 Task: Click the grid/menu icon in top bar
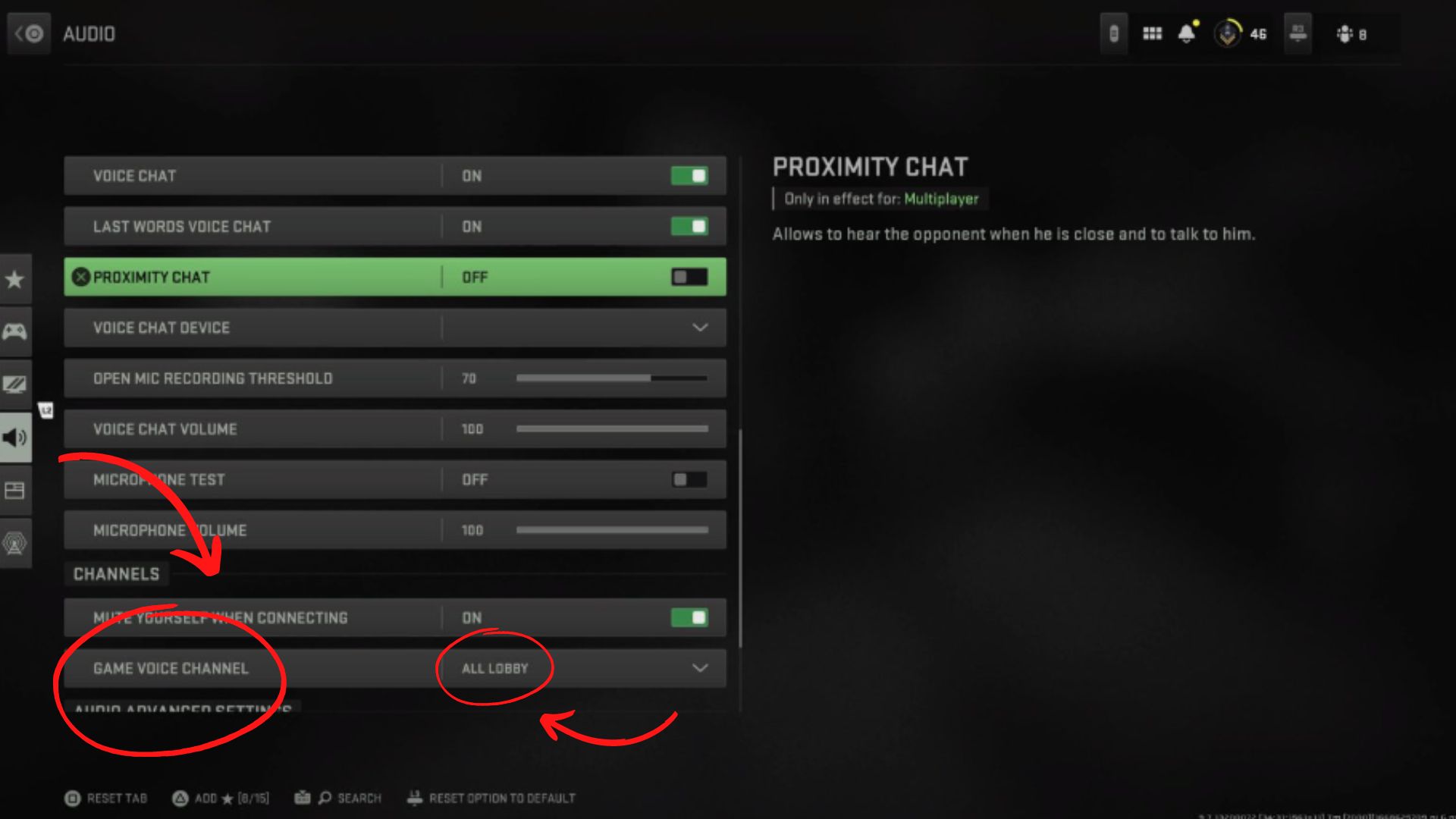[1151, 34]
